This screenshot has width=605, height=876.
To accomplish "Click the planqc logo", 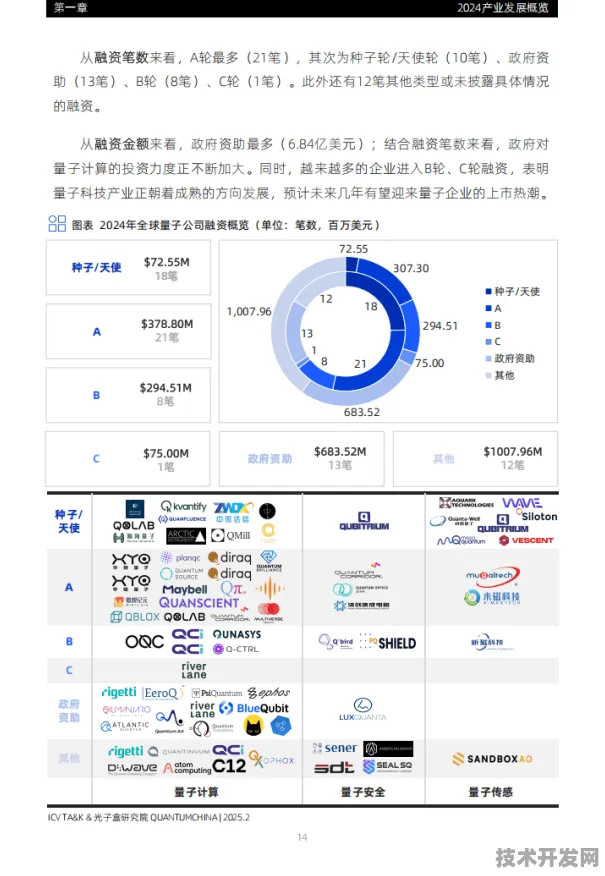I will 180,557.
